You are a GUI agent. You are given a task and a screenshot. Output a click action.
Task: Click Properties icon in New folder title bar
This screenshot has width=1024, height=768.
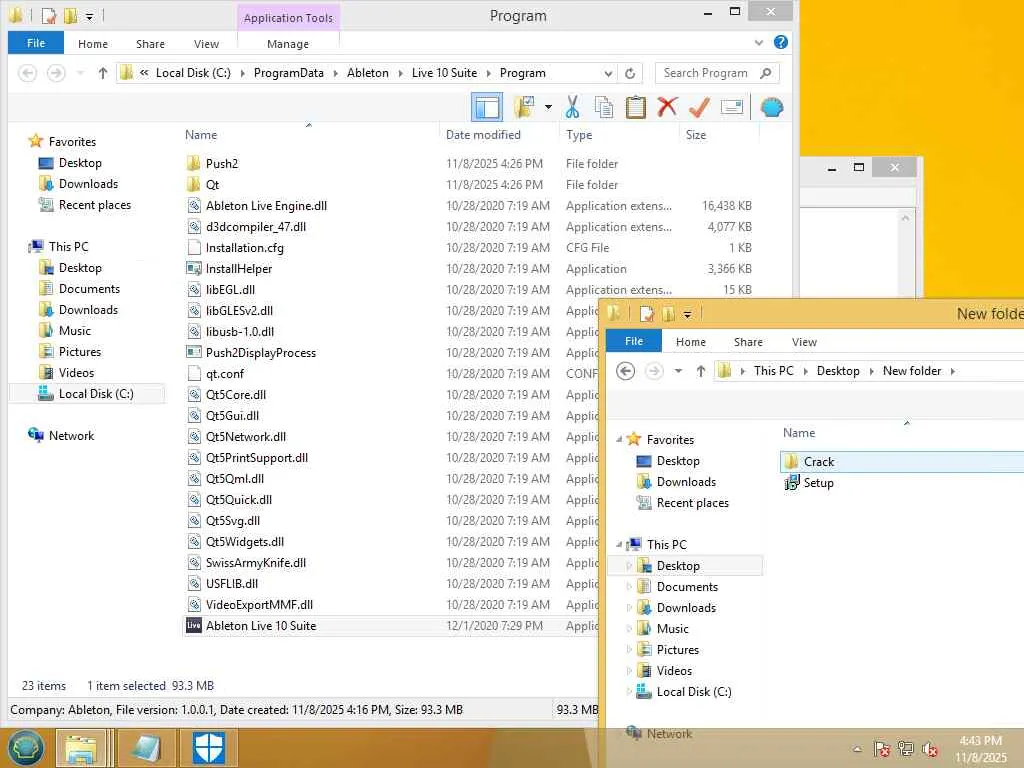647,314
